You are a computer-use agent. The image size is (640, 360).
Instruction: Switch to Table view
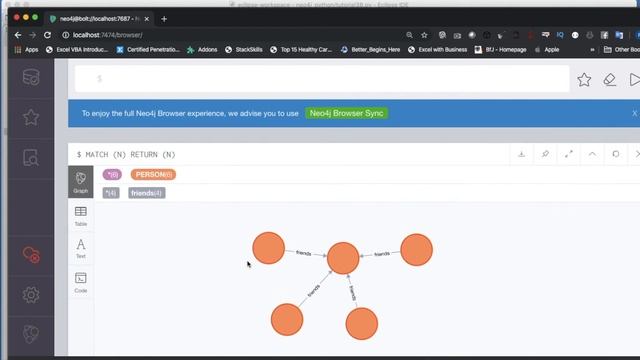point(81,216)
